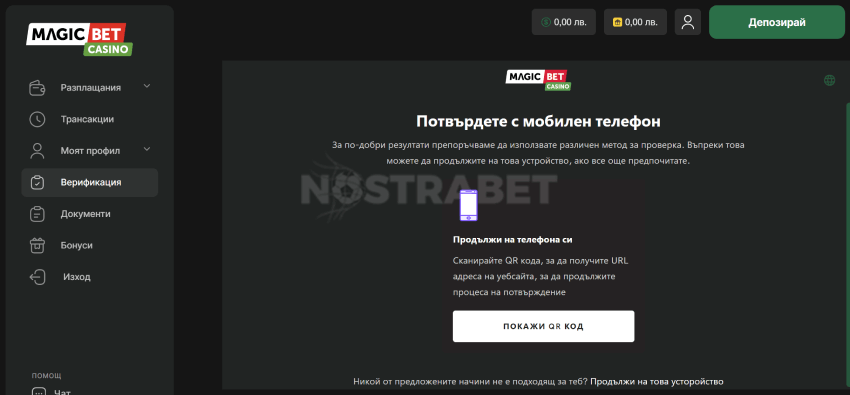Click the ПОКАЖИ QR КОД button
Screen dimensions: 850x395
pyautogui.click(x=543, y=326)
